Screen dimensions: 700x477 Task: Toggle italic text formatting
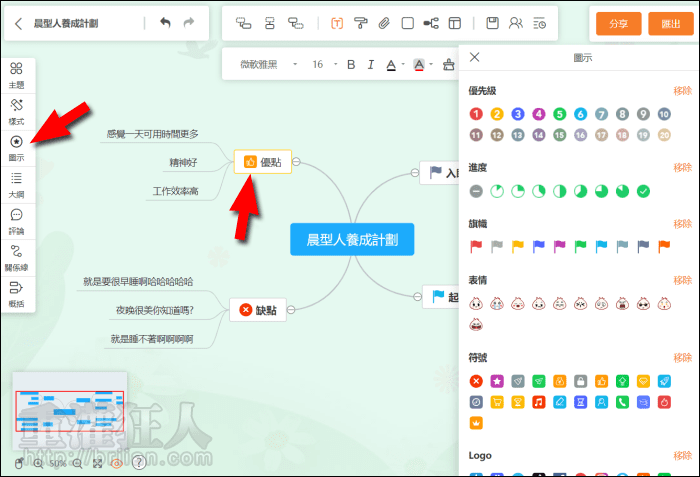[370, 65]
